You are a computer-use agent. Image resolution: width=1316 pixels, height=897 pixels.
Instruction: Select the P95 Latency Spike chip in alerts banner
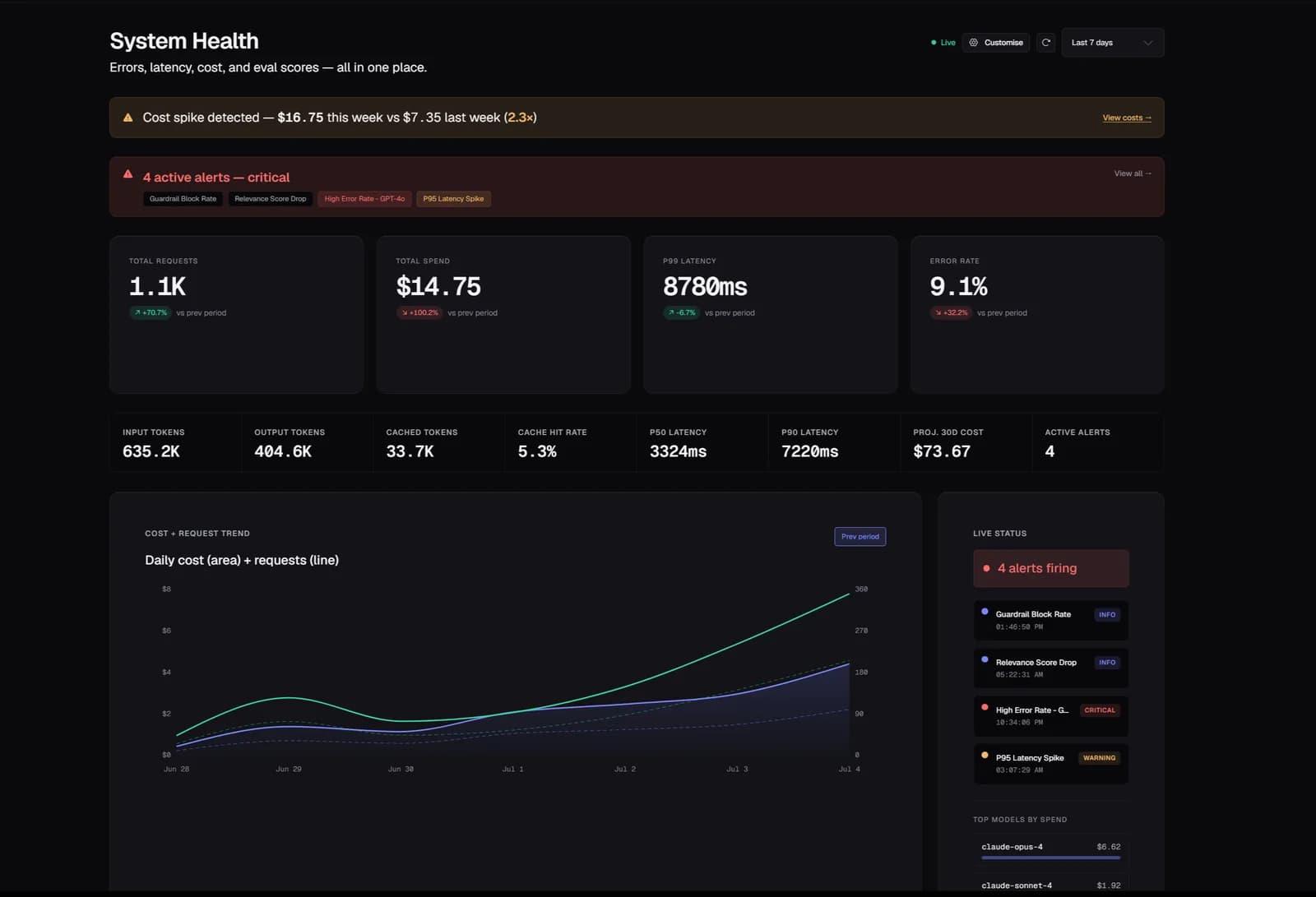point(453,199)
